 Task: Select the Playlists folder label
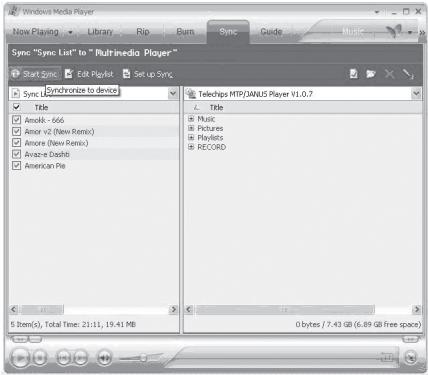(x=210, y=138)
